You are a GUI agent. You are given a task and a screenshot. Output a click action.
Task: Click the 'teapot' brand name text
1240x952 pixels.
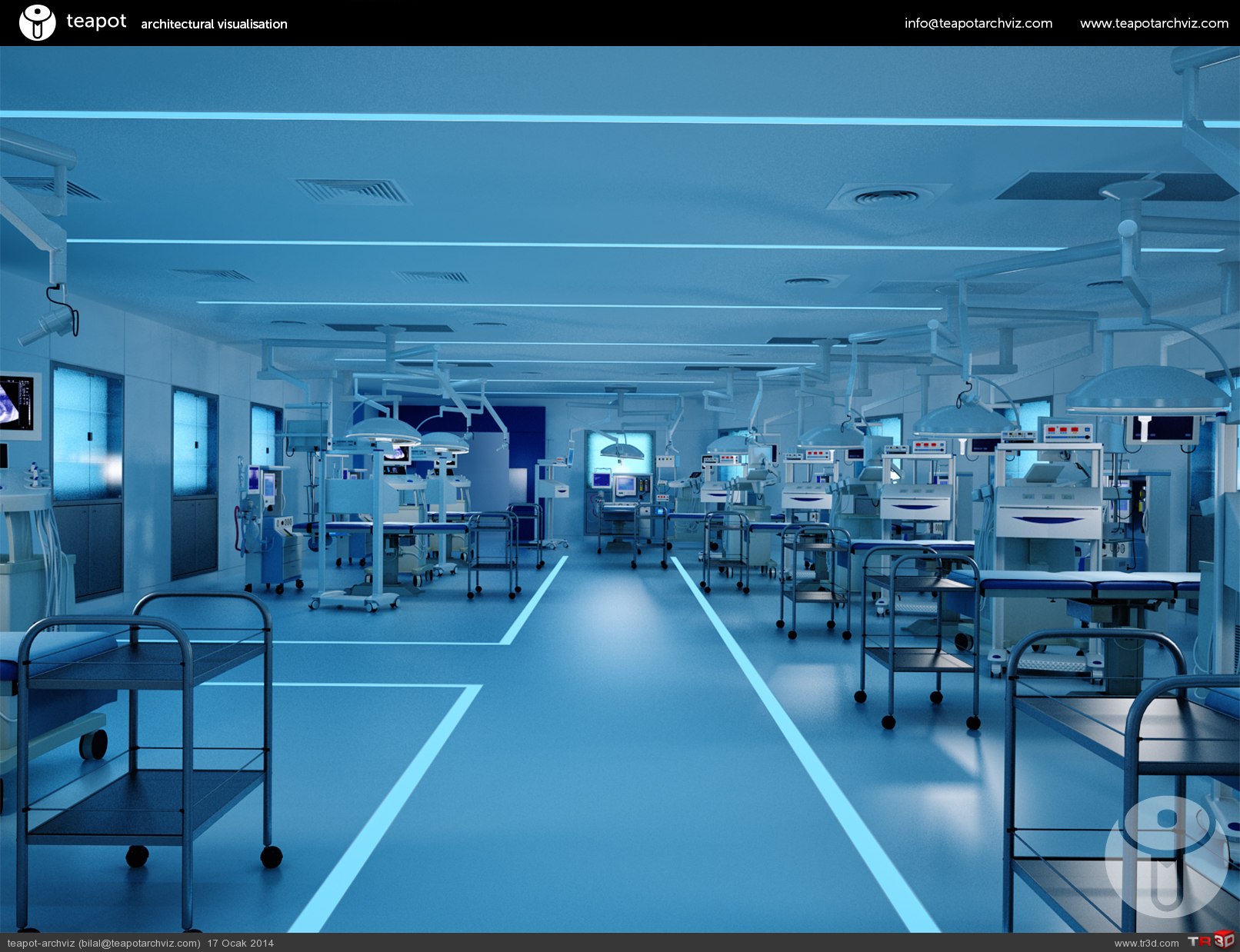point(96,22)
